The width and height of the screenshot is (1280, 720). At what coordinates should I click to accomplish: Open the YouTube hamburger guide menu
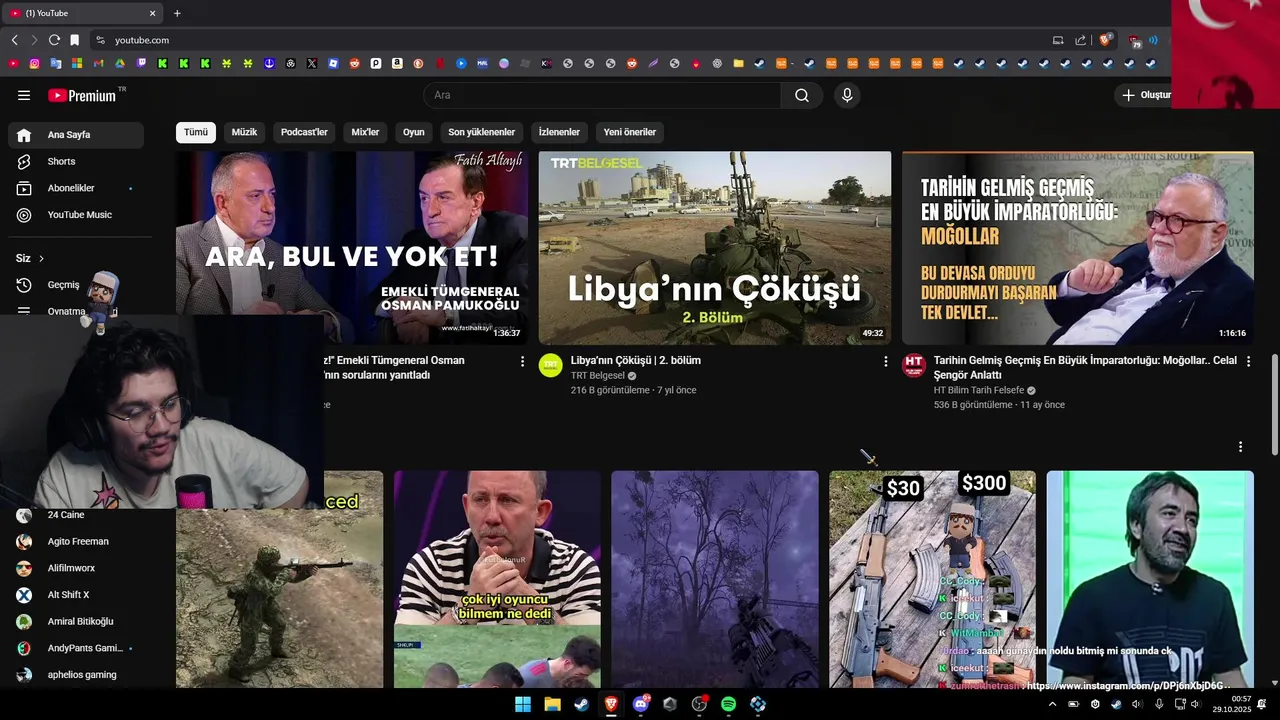coord(24,95)
